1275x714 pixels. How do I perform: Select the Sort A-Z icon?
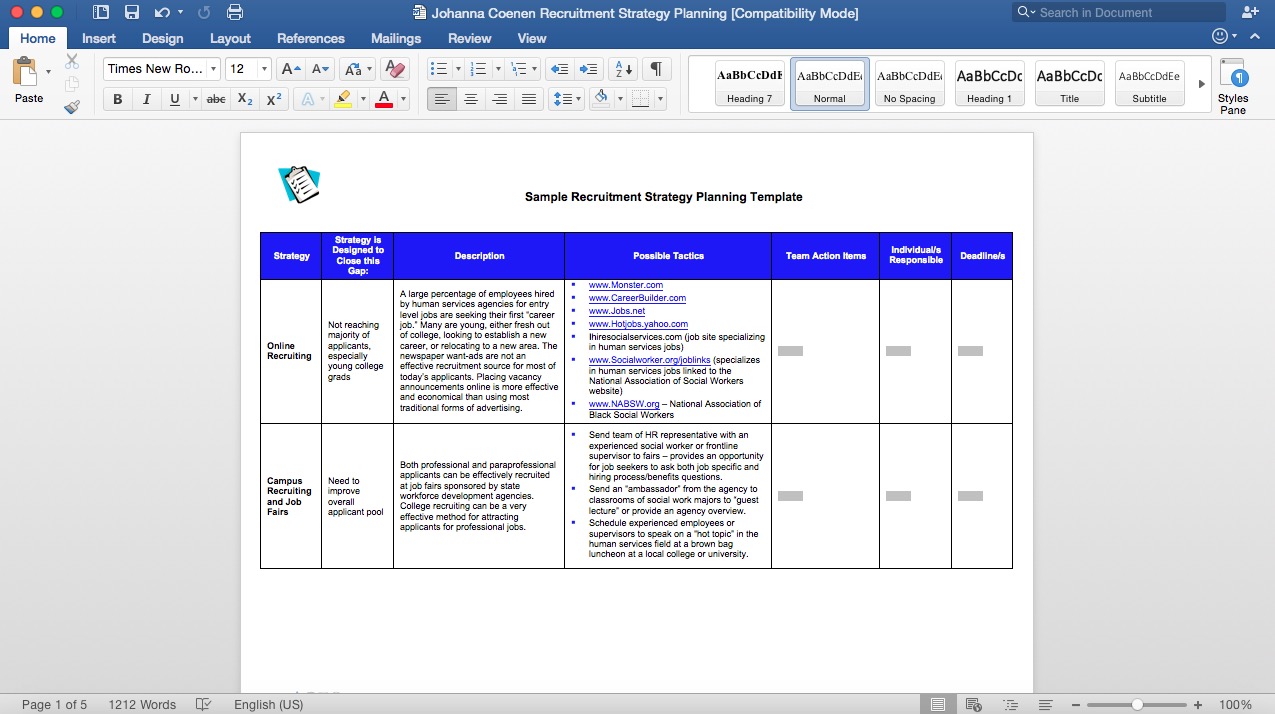[621, 70]
